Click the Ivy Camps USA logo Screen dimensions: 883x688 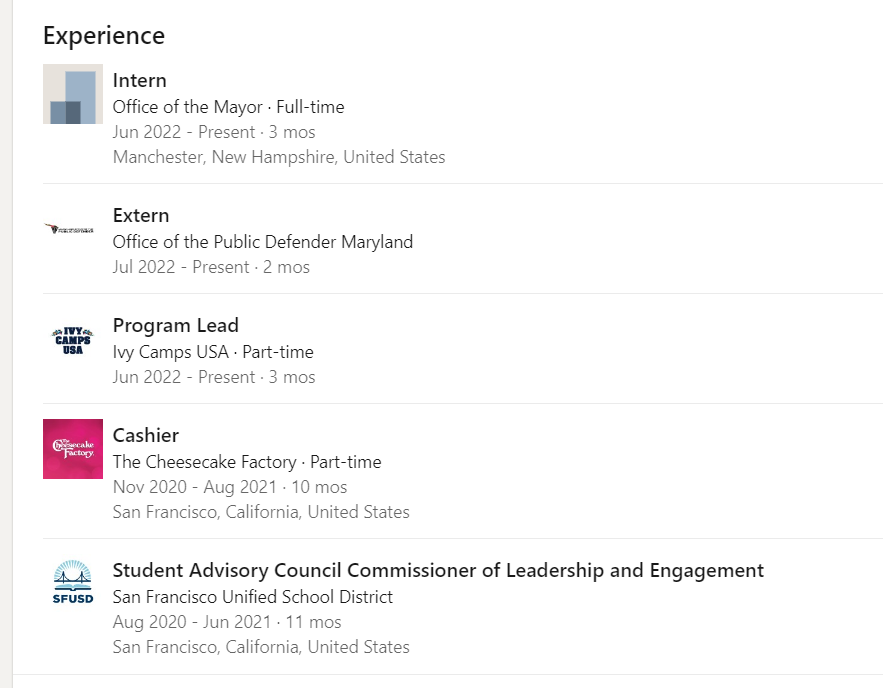[73, 340]
